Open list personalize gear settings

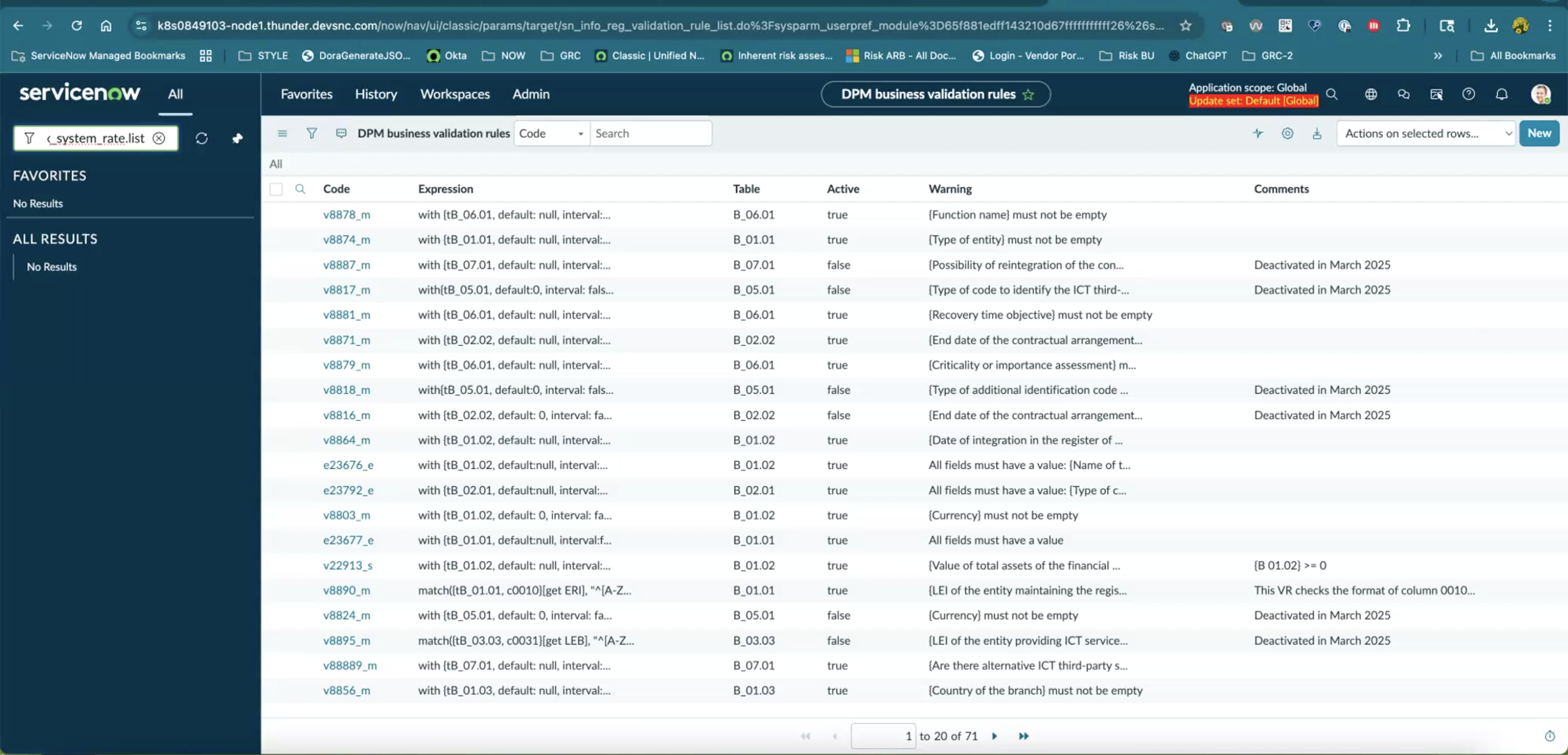coord(1288,133)
